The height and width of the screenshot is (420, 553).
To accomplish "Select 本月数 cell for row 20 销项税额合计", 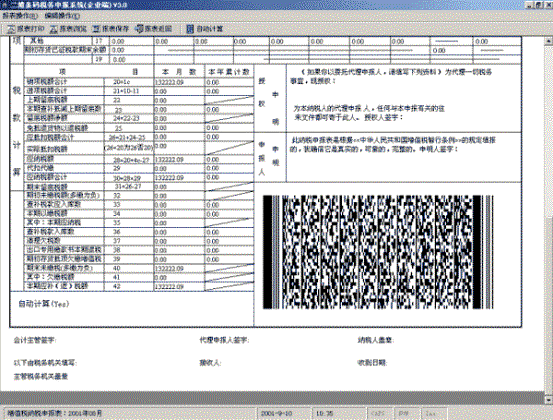I will (x=179, y=82).
